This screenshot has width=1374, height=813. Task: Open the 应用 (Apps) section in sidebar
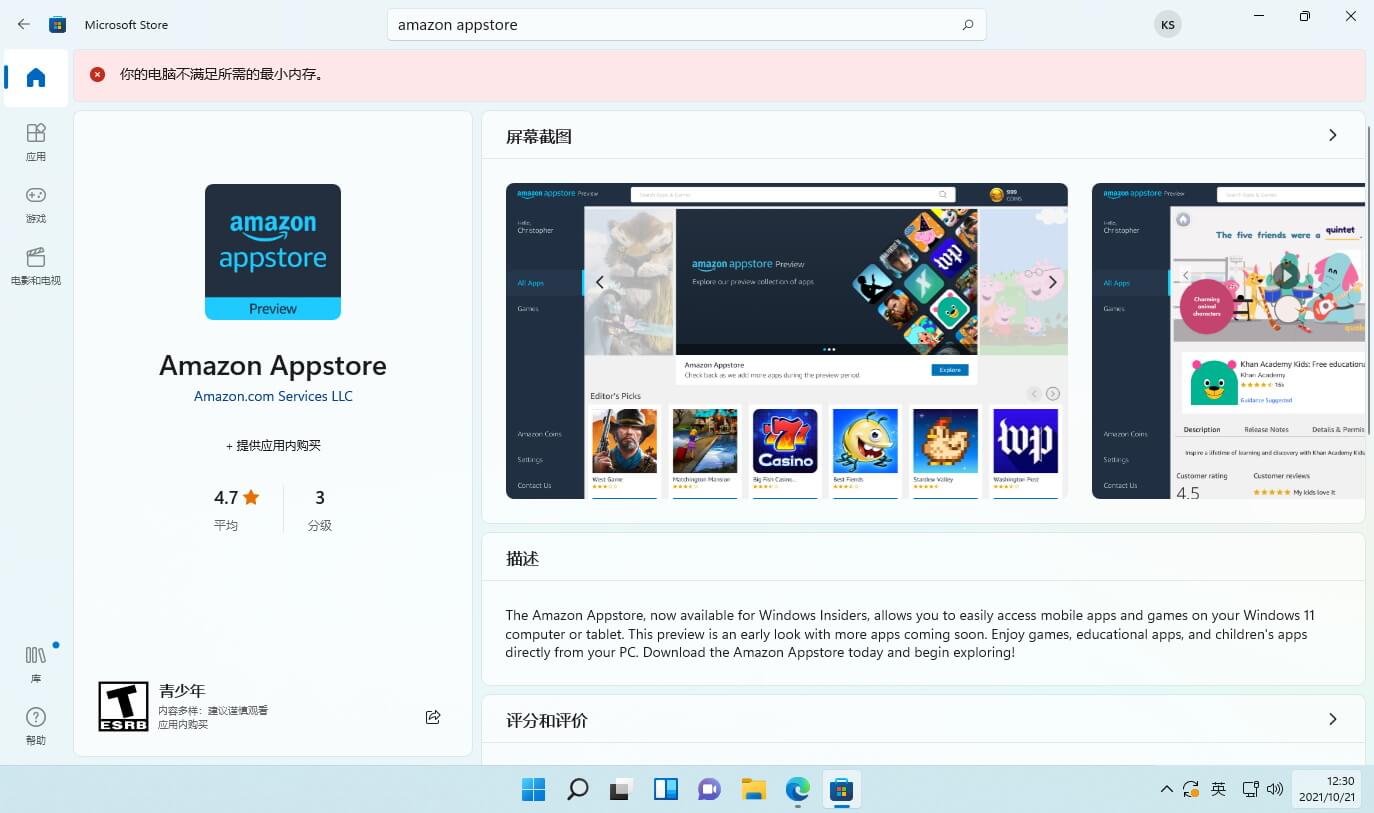(35, 142)
